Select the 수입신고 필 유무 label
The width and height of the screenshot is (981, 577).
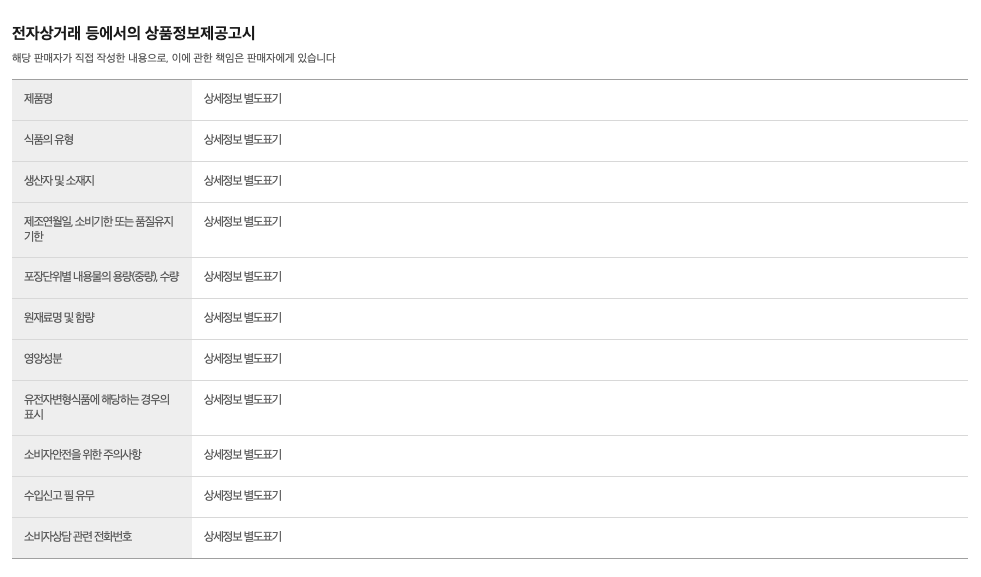(x=59, y=496)
